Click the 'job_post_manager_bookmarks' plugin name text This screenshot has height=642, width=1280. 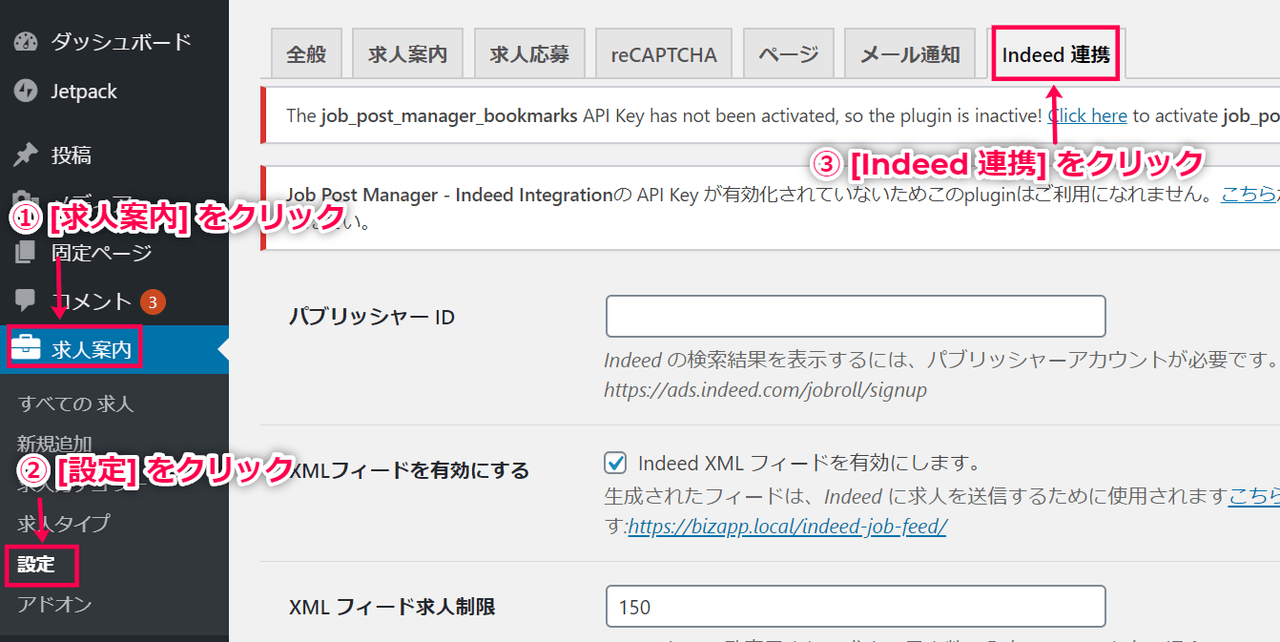tap(450, 115)
